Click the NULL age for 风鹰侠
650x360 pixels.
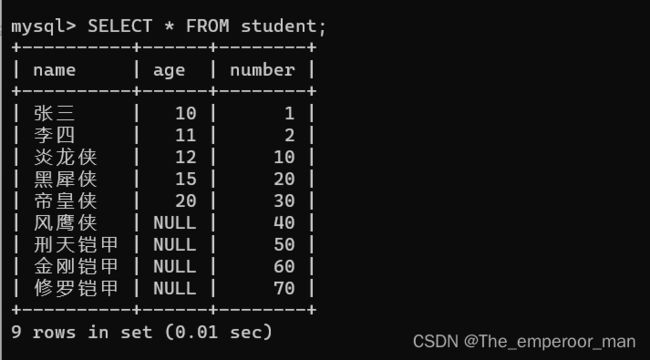point(175,223)
